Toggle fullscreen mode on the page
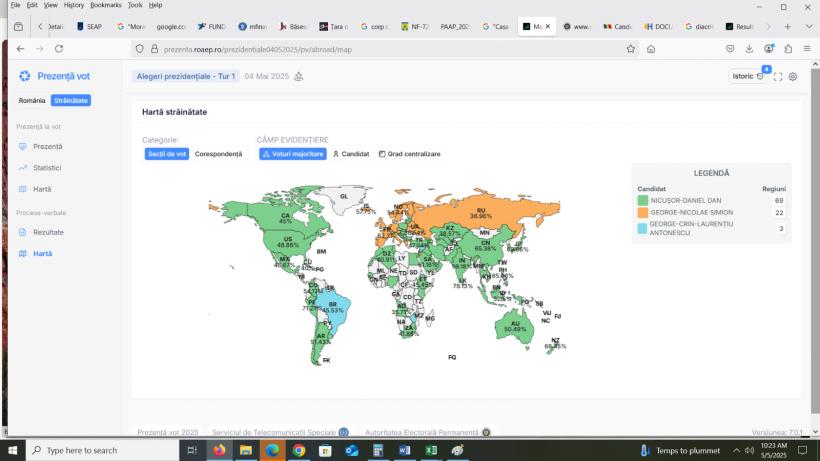 [x=778, y=76]
